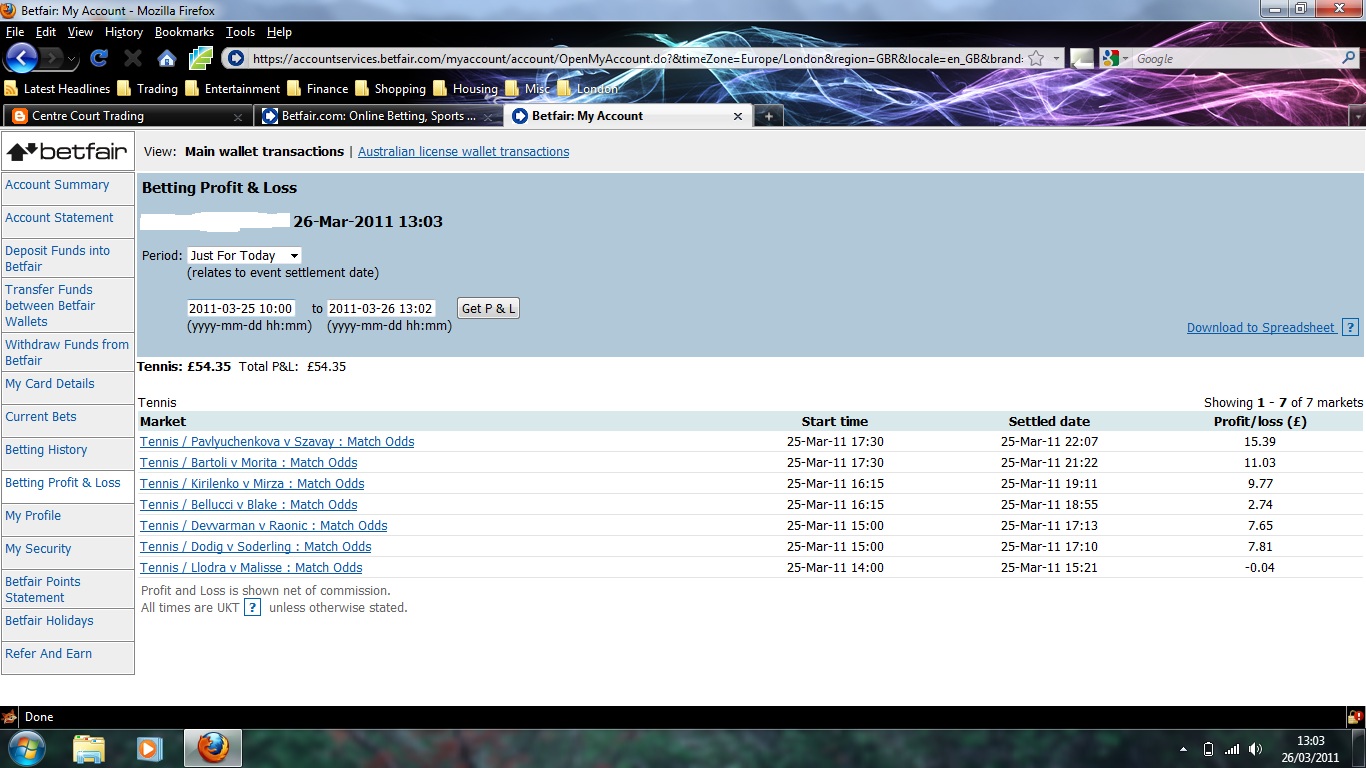Open the File menu
The image size is (1366, 768).
15,32
